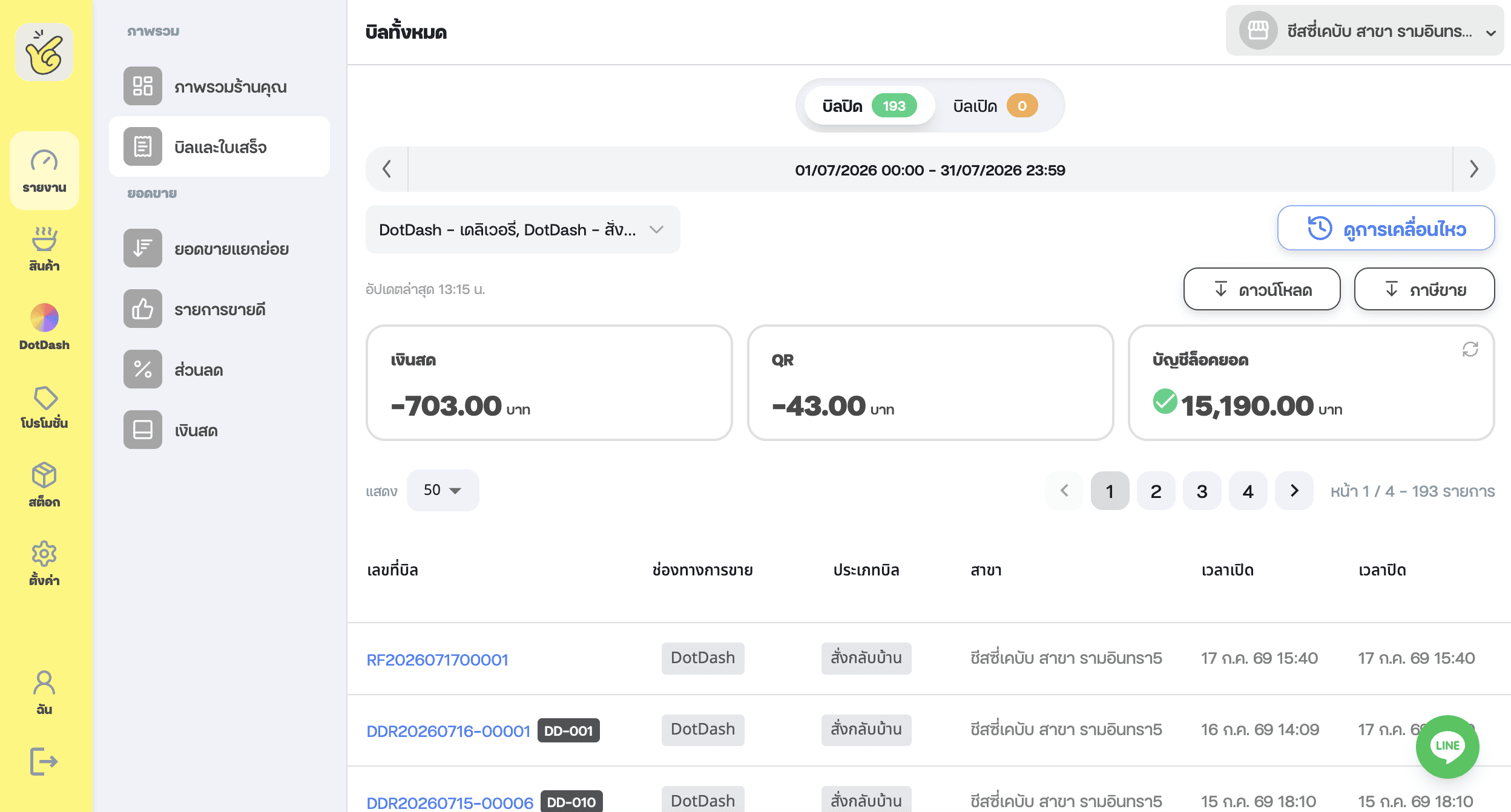This screenshot has width=1511, height=812.
Task: Go to next date range arrow
Action: click(x=1474, y=169)
